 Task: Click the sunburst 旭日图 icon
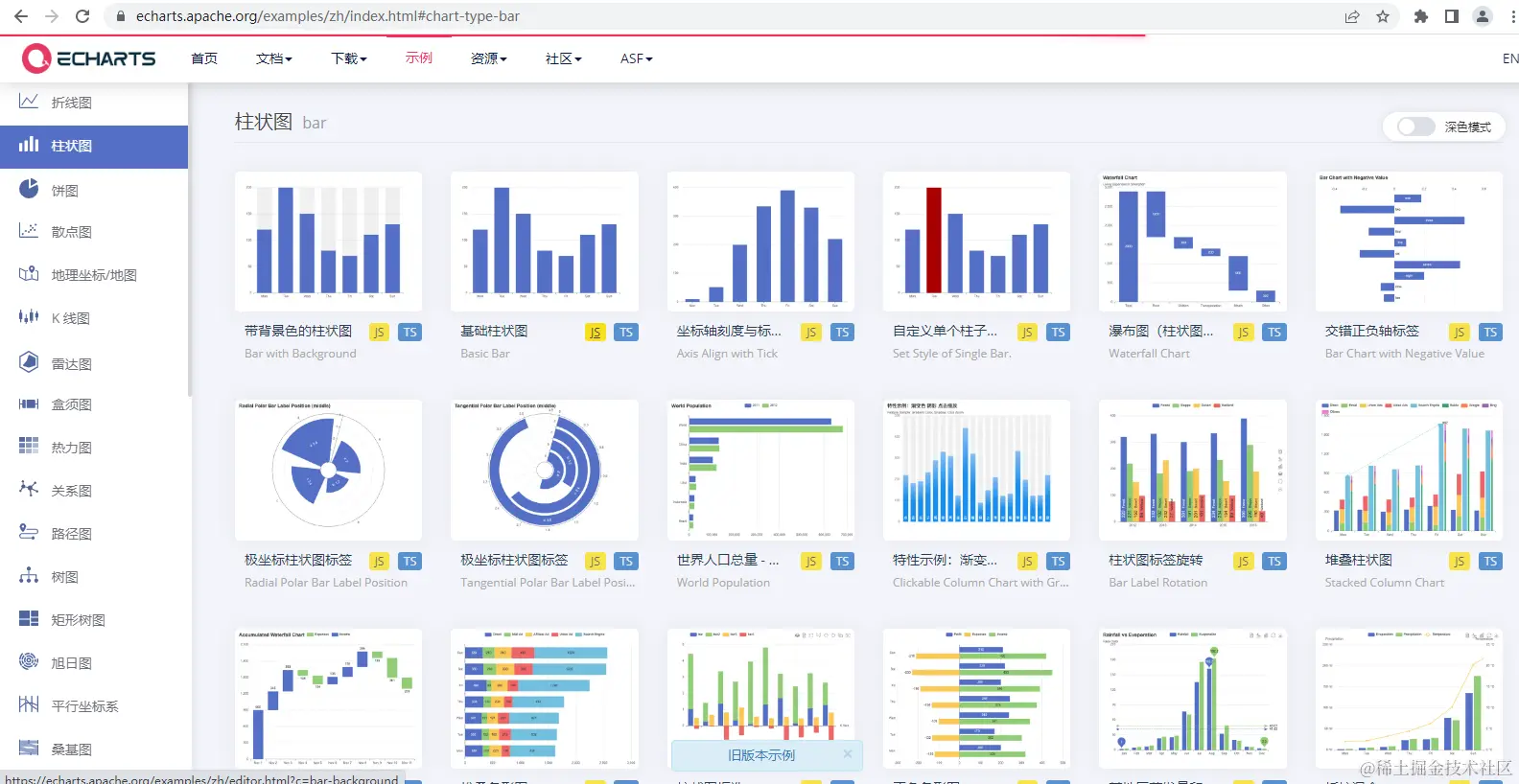(29, 661)
